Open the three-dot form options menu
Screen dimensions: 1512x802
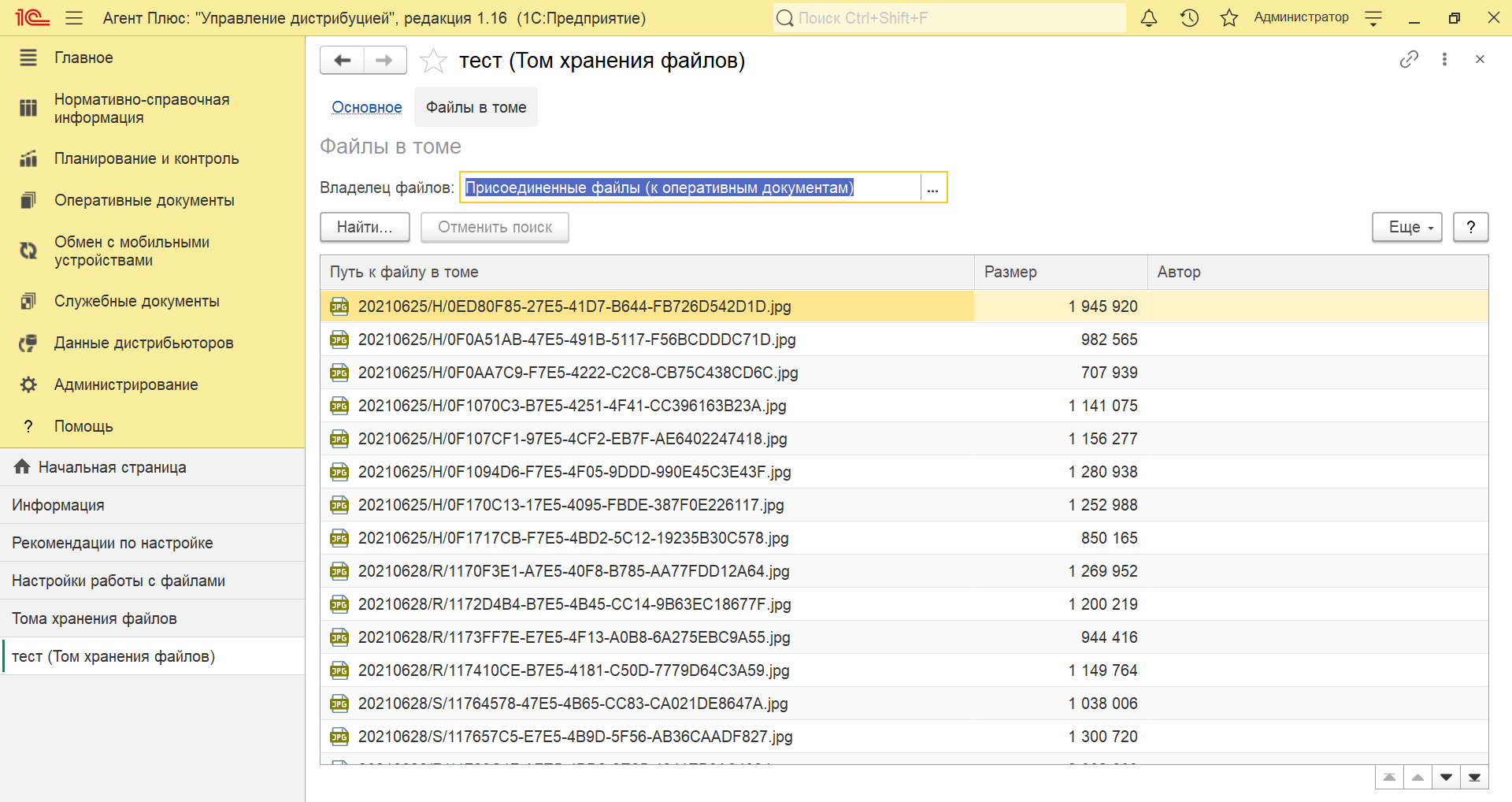pos(1444,59)
